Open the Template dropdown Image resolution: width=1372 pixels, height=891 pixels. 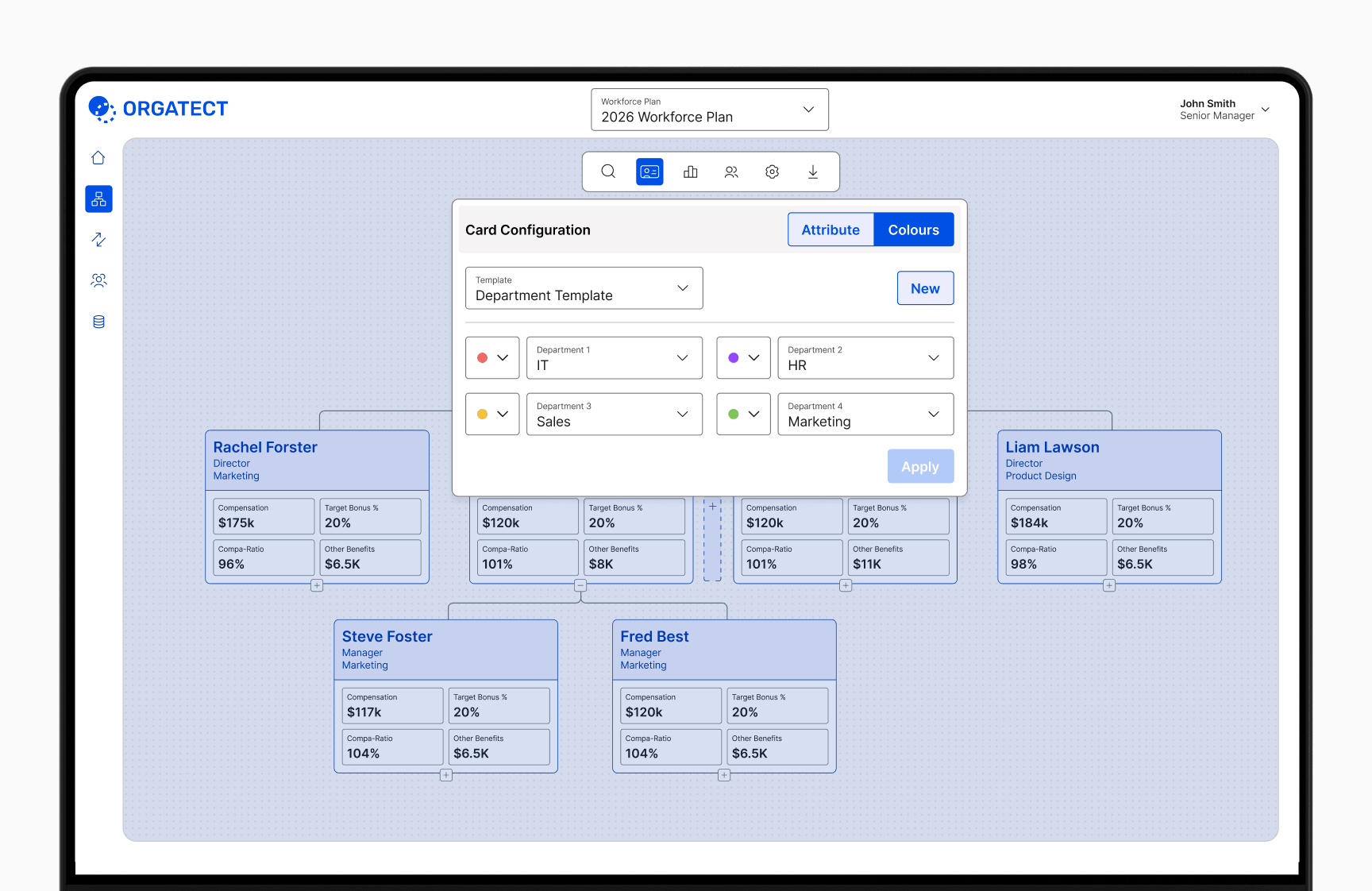(584, 288)
